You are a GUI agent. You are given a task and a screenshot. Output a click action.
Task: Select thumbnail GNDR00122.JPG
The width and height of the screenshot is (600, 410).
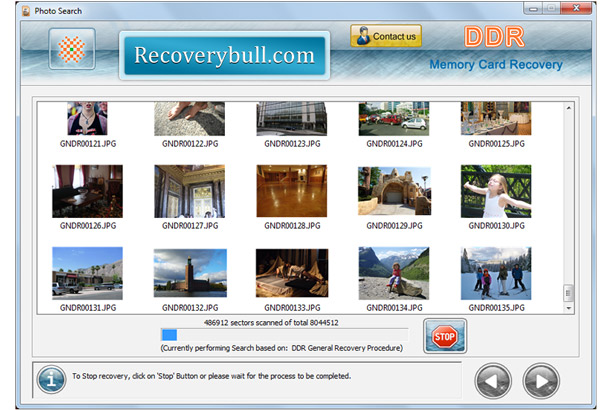(x=189, y=119)
